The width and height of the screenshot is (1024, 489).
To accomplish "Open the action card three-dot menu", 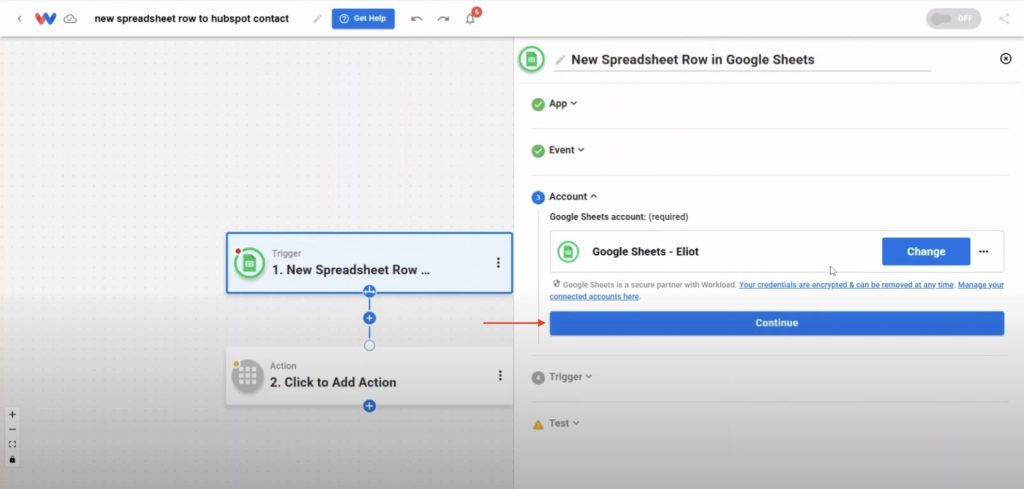I will pos(500,375).
